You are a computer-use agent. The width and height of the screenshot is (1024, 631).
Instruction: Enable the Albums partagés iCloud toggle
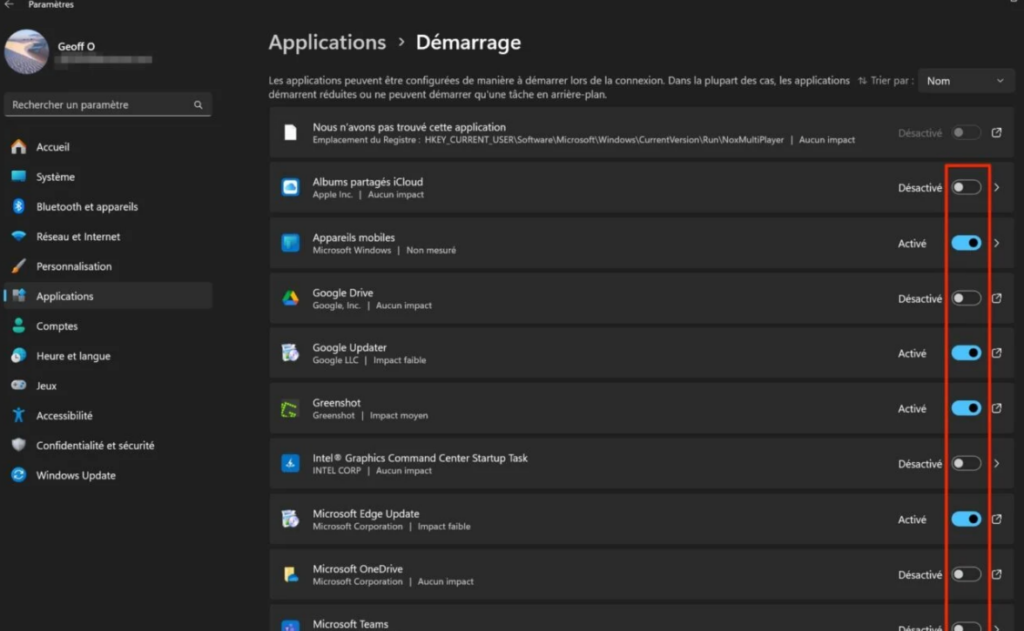(966, 187)
